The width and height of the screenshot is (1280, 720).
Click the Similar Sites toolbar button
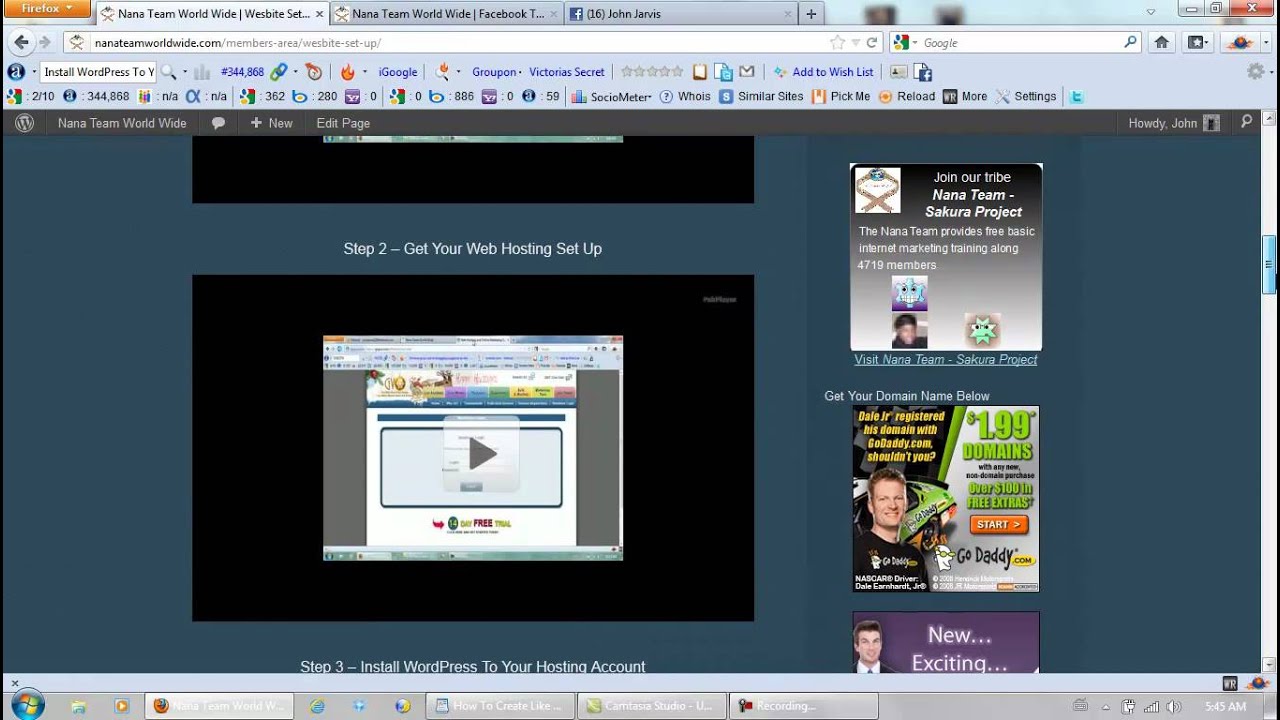(761, 97)
